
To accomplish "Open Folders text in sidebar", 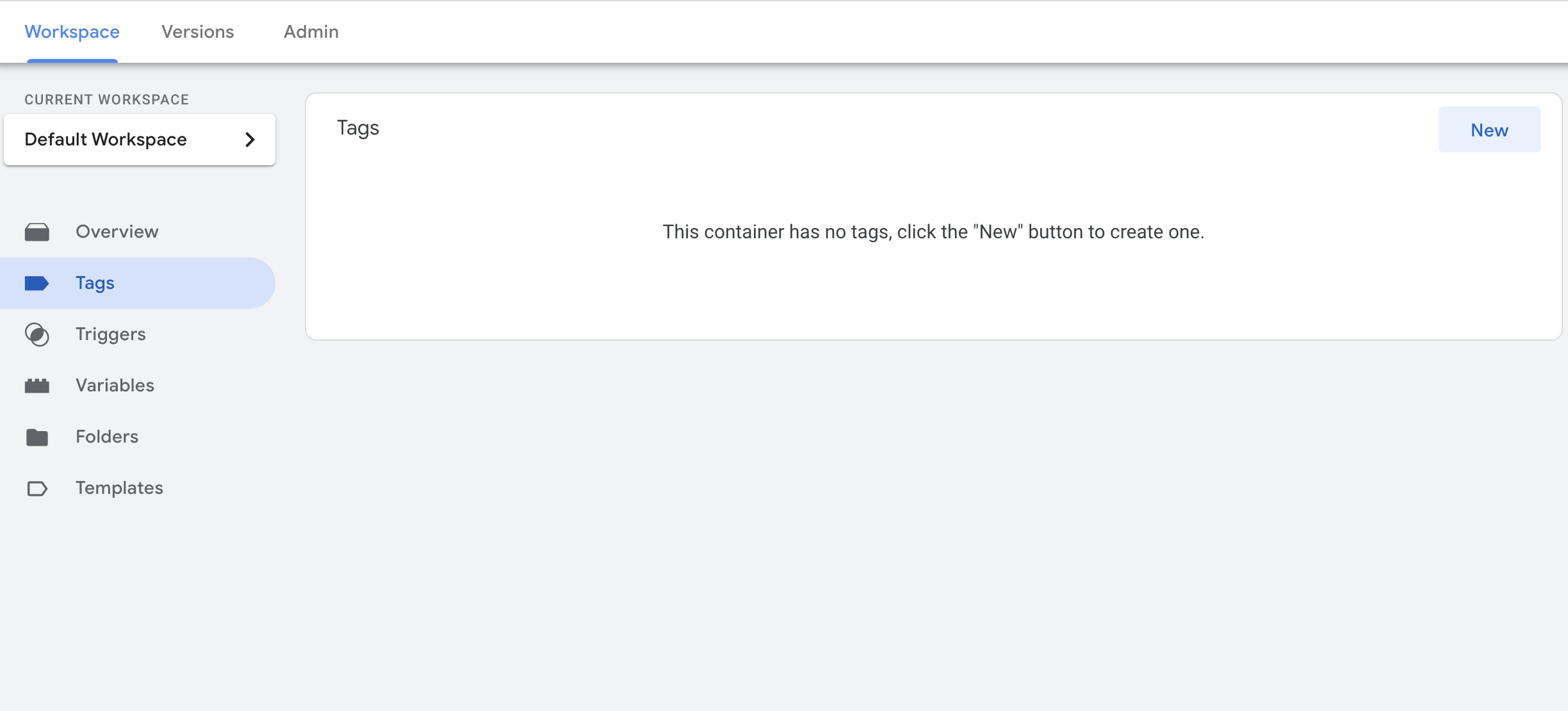I will (x=107, y=437).
